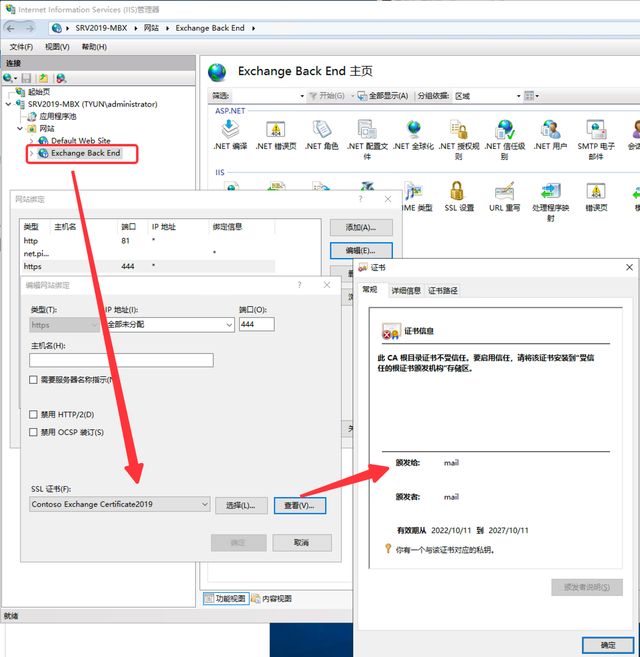Image resolution: width=640 pixels, height=657 pixels.
Task: Click the connect globe icon in connections toolbar
Action: pyautogui.click(x=8, y=78)
